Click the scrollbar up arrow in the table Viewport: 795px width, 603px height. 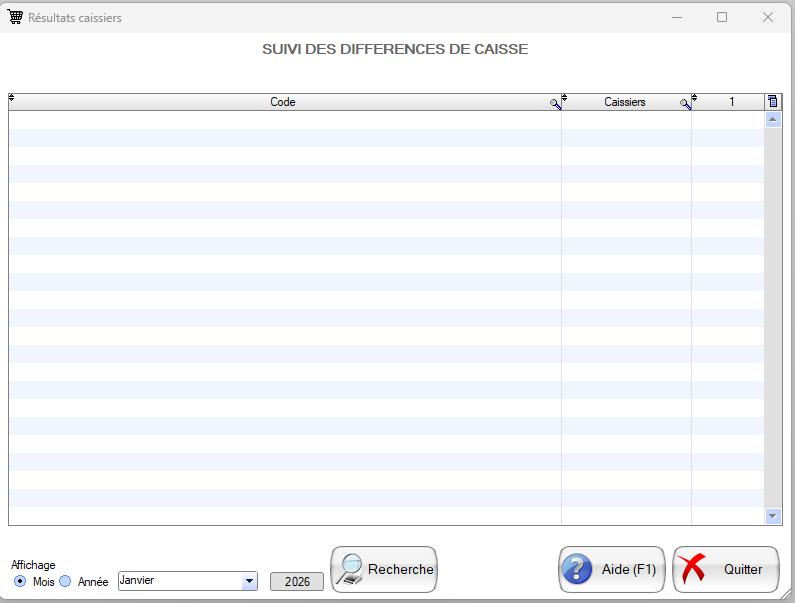(773, 120)
